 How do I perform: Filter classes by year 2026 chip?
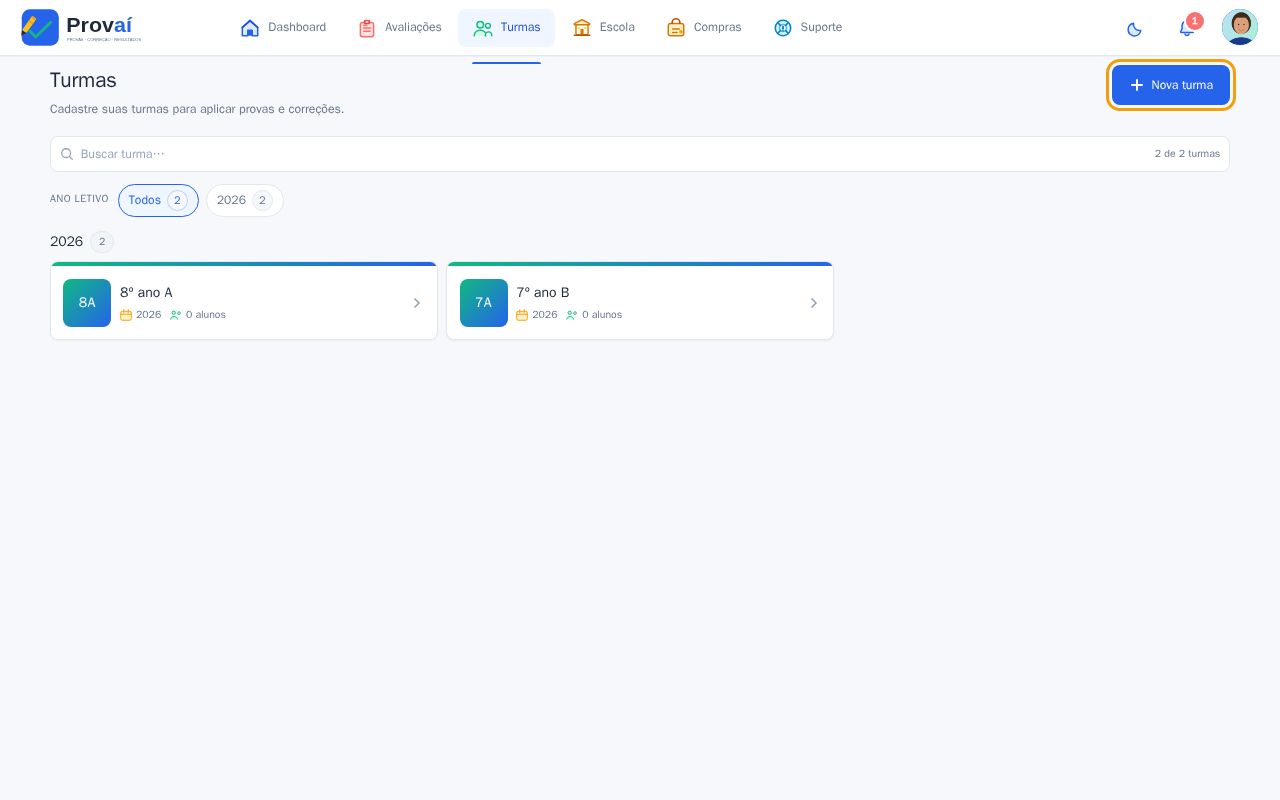click(245, 200)
